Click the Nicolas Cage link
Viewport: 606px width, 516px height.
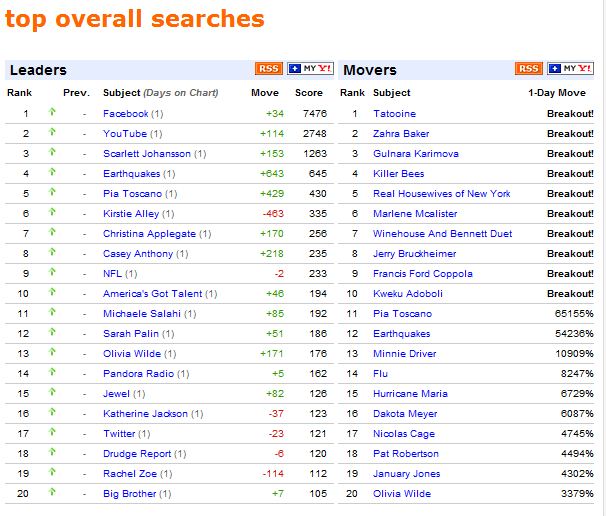click(x=404, y=434)
